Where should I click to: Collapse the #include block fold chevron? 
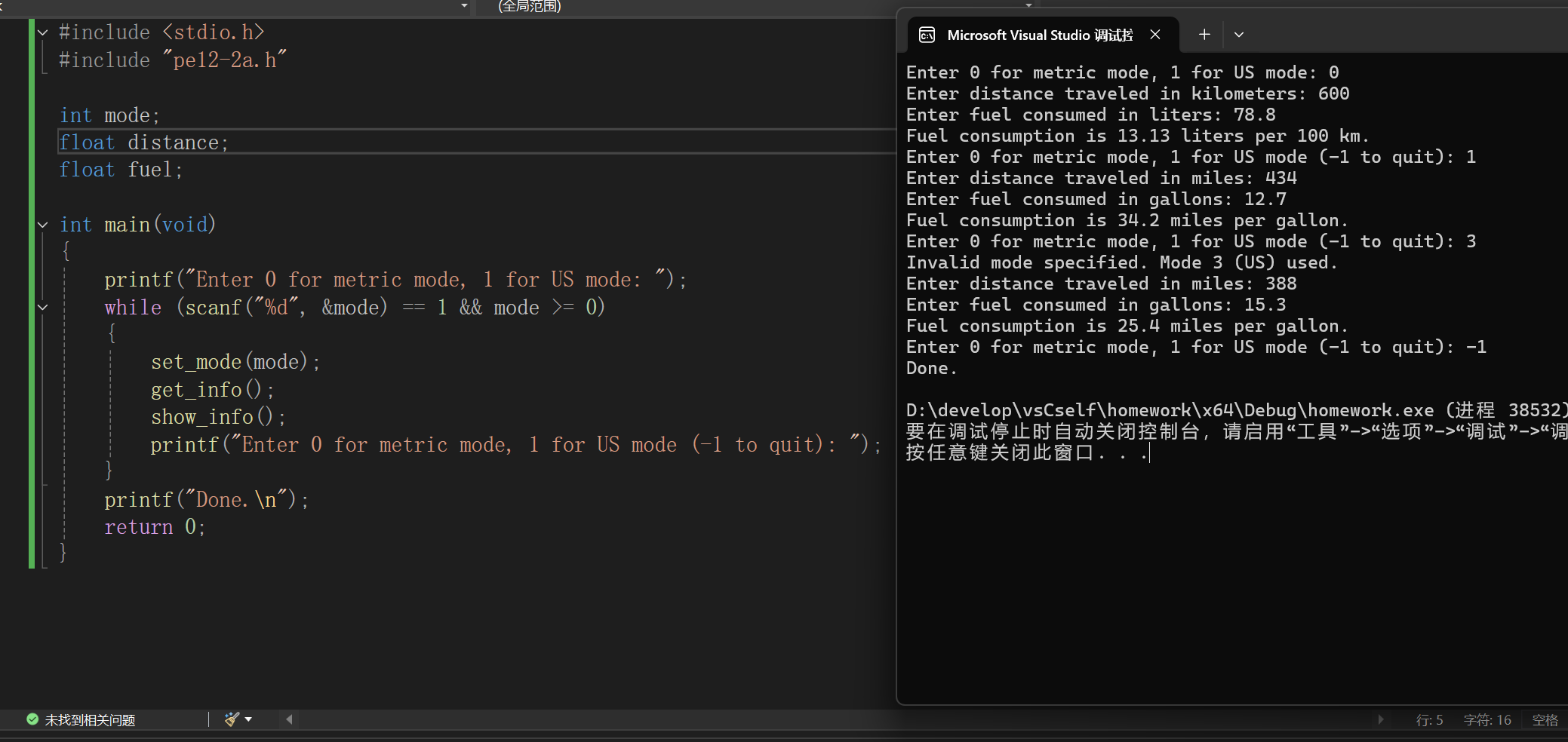click(x=43, y=32)
